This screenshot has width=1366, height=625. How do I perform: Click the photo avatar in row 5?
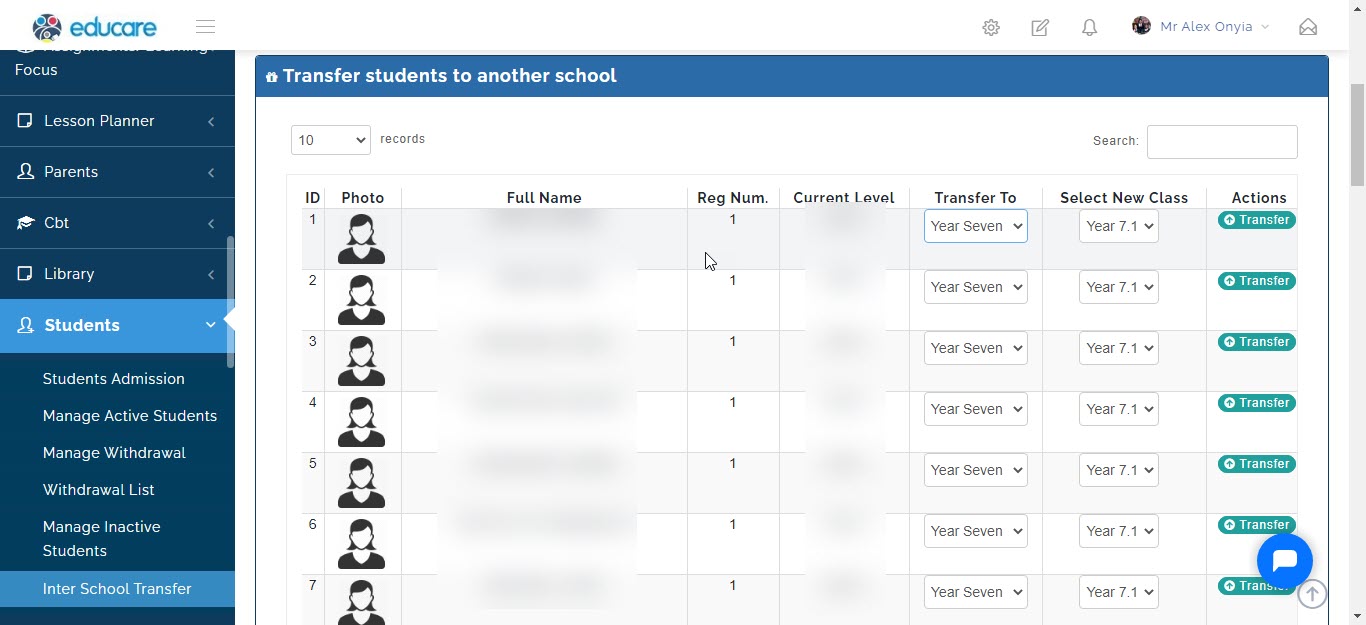tap(361, 483)
